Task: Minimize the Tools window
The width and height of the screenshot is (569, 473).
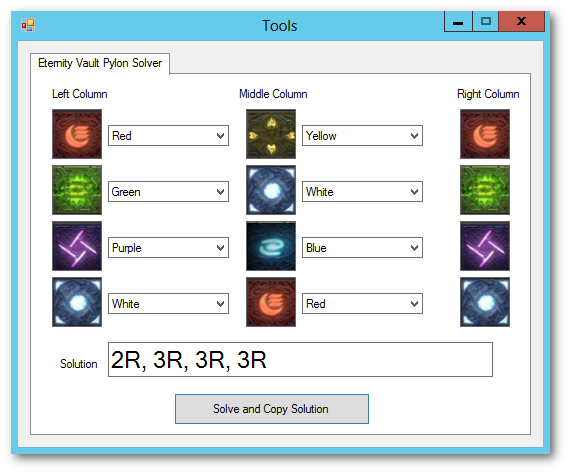Action: coord(458,21)
